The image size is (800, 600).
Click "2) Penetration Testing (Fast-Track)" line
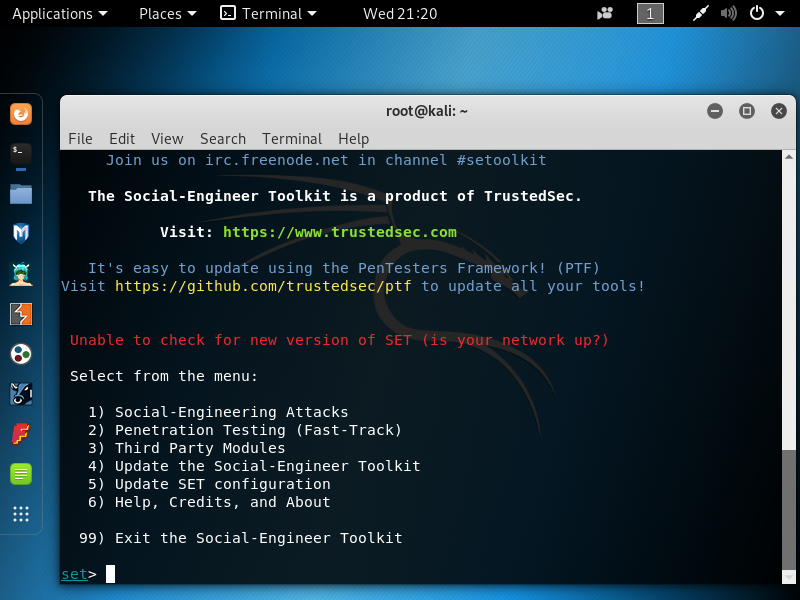click(x=245, y=430)
